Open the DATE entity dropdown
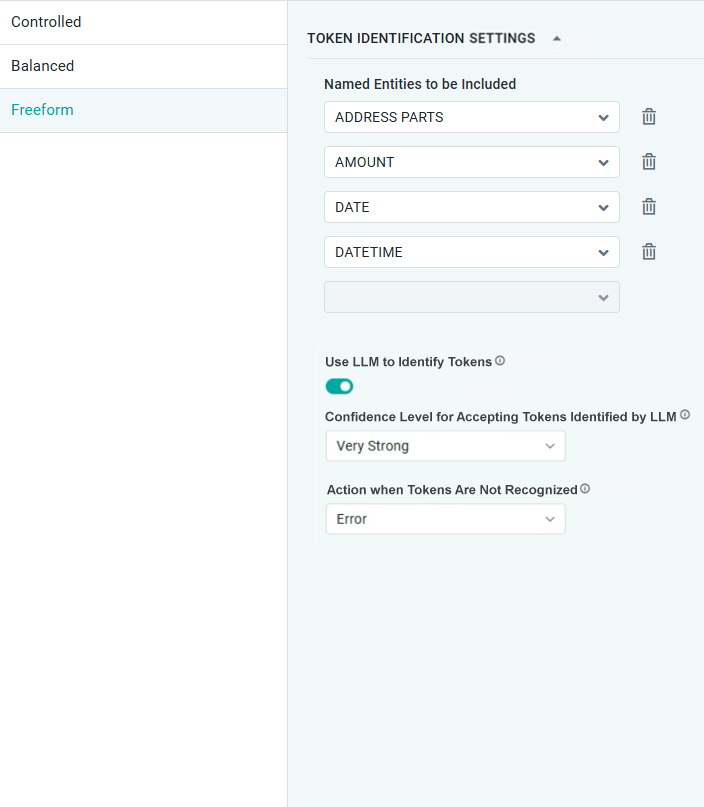This screenshot has height=807, width=704. click(x=471, y=207)
